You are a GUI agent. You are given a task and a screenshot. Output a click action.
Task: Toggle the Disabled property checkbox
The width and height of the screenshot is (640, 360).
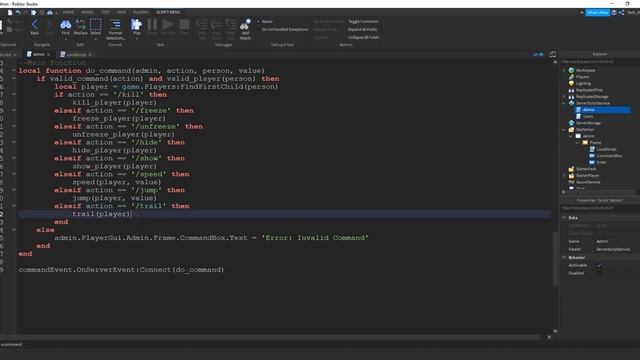click(599, 273)
